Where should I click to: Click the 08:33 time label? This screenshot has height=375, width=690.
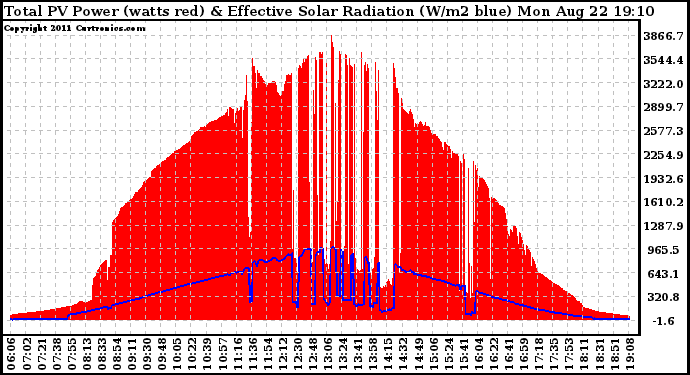pyautogui.click(x=101, y=354)
